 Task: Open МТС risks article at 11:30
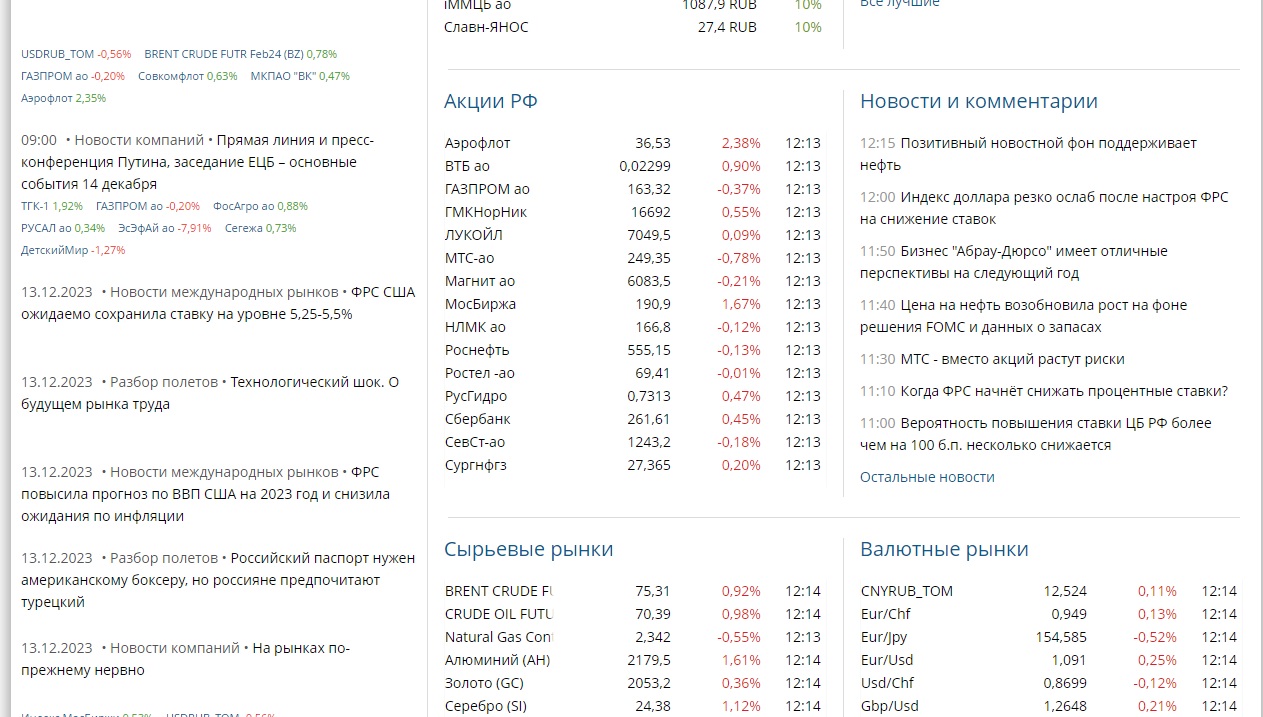pyautogui.click(x=1013, y=359)
